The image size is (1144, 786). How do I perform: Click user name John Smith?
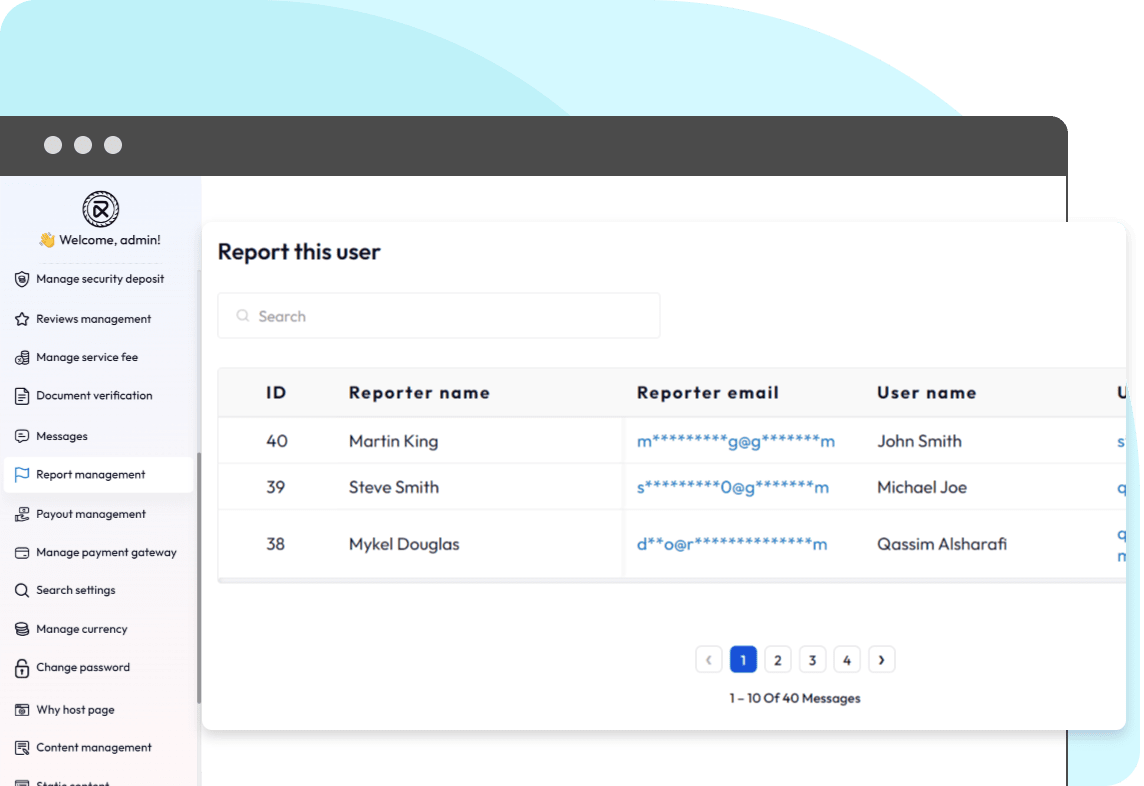coord(919,442)
